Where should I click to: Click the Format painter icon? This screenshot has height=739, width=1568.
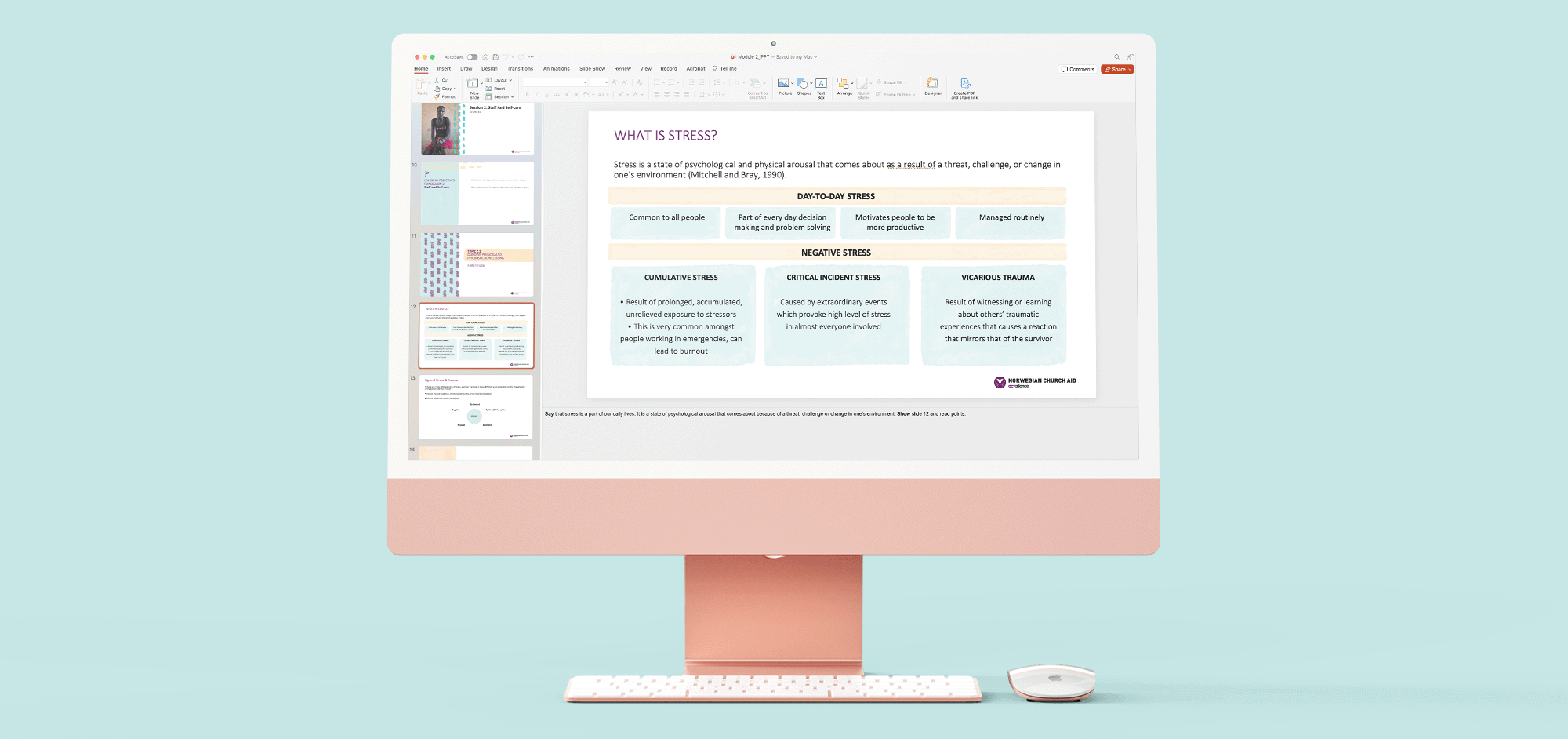click(x=437, y=96)
